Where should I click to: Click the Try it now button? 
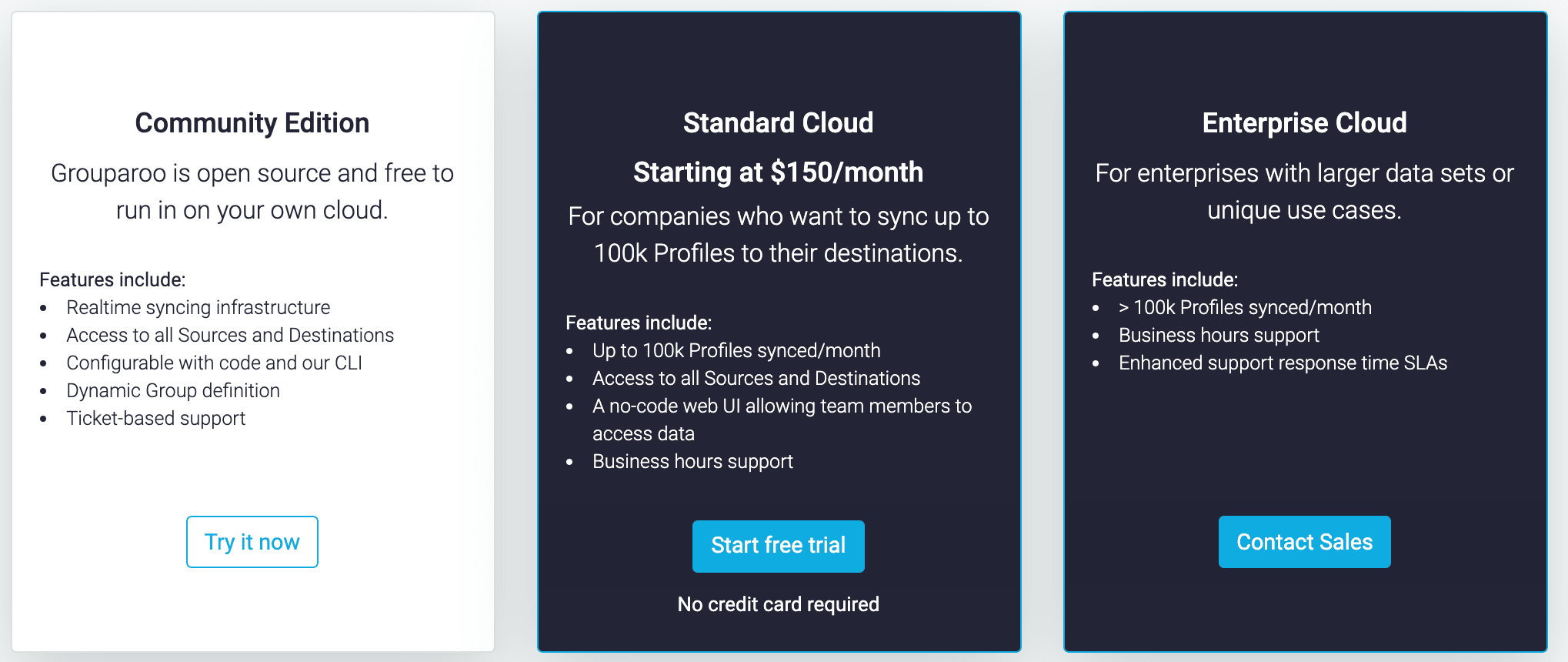252,542
